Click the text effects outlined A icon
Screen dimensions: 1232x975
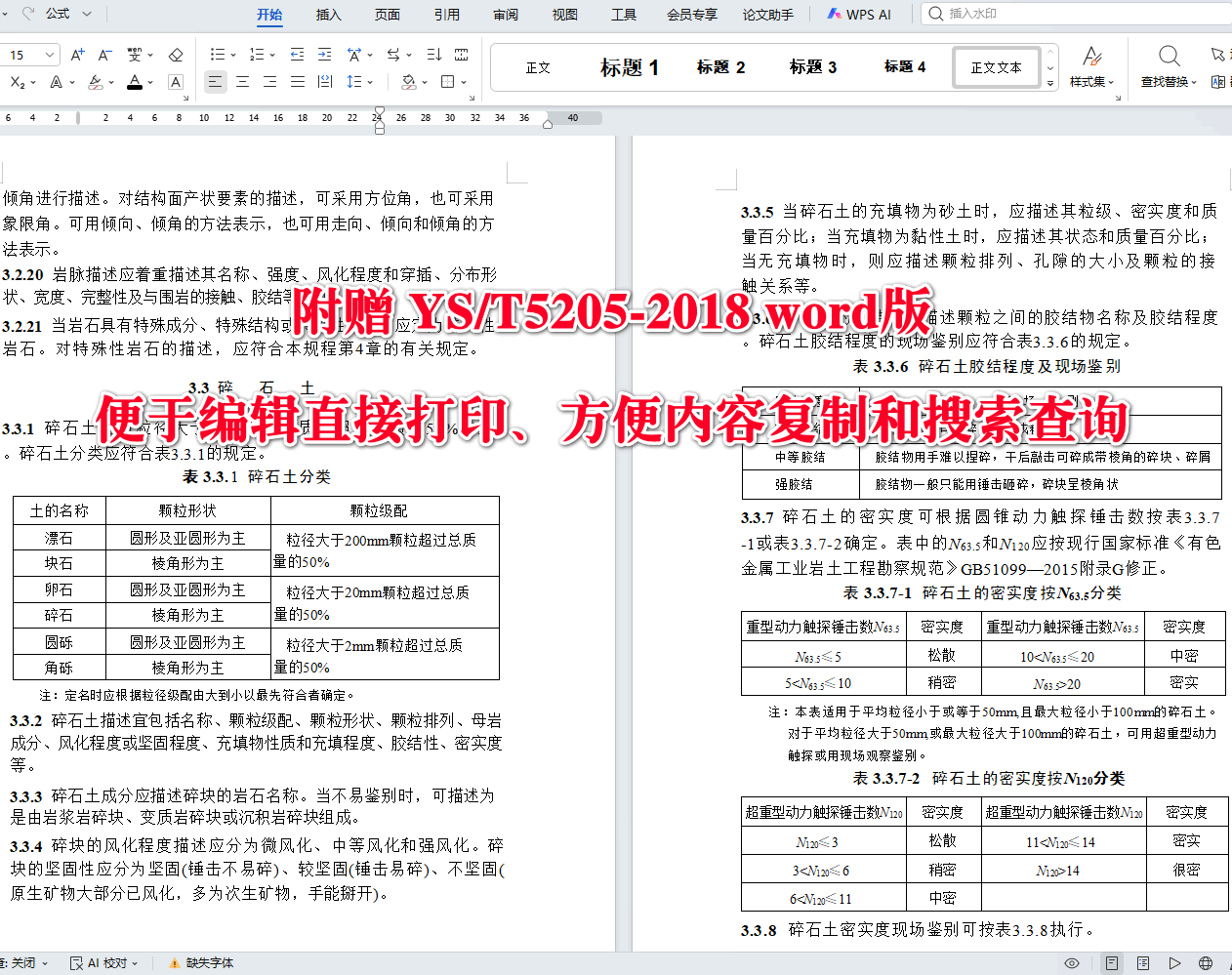[57, 82]
